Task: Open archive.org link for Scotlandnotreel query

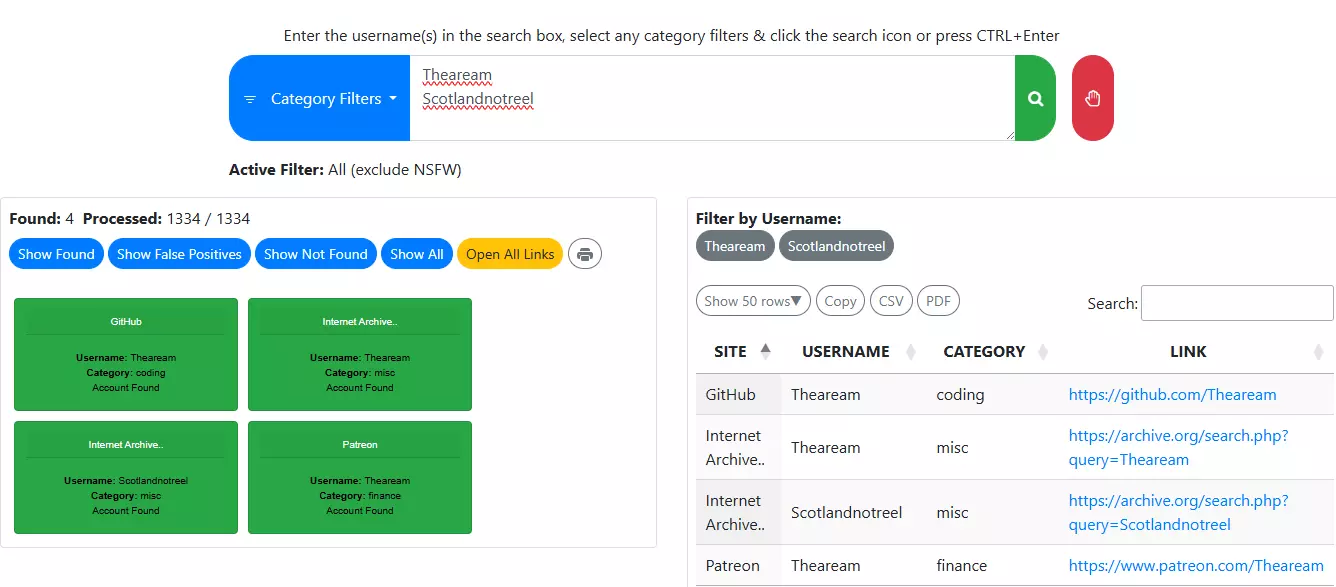Action: 1178,513
